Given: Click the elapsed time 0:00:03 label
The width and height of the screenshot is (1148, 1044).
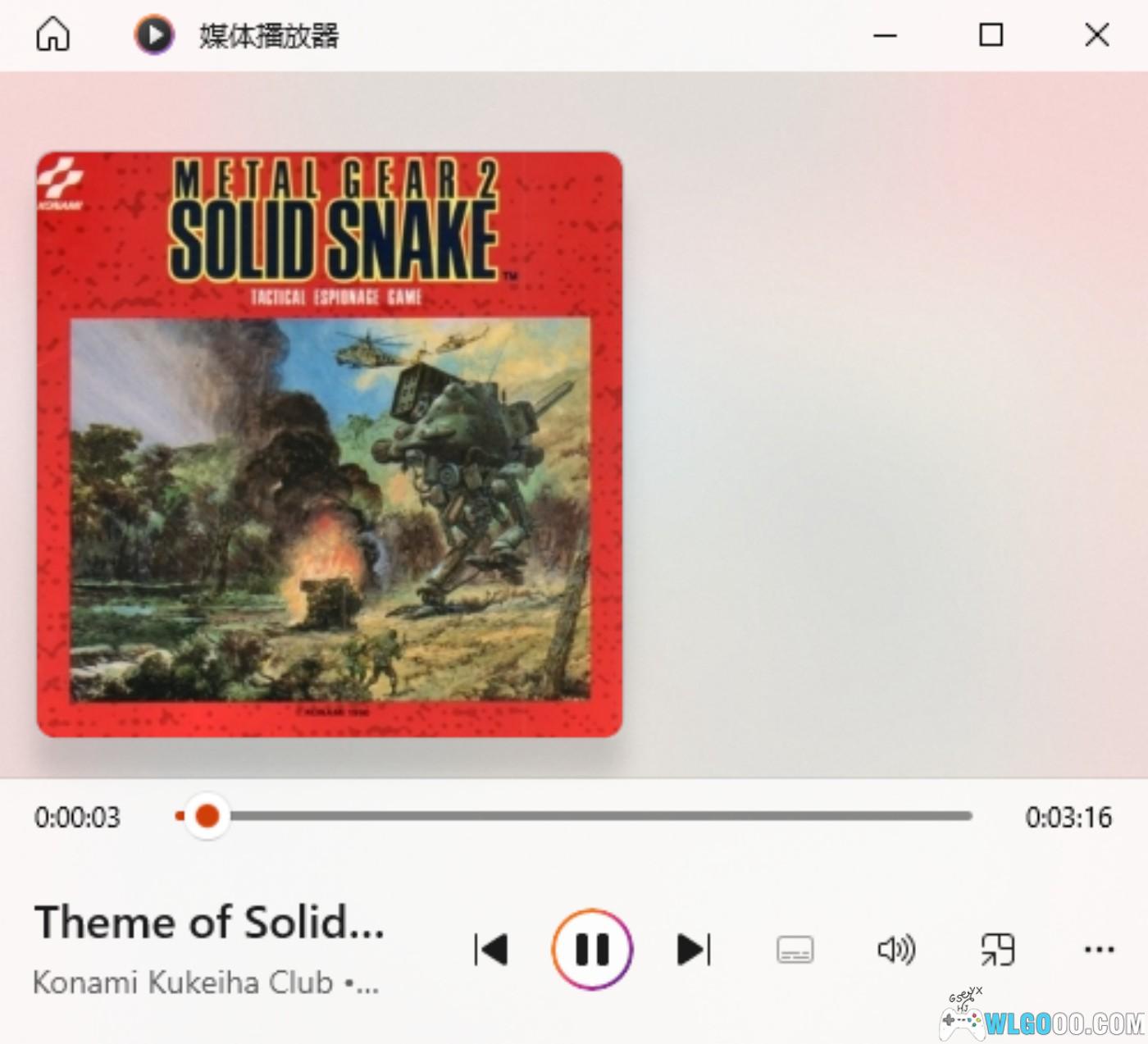Looking at the screenshot, I should click(x=77, y=817).
